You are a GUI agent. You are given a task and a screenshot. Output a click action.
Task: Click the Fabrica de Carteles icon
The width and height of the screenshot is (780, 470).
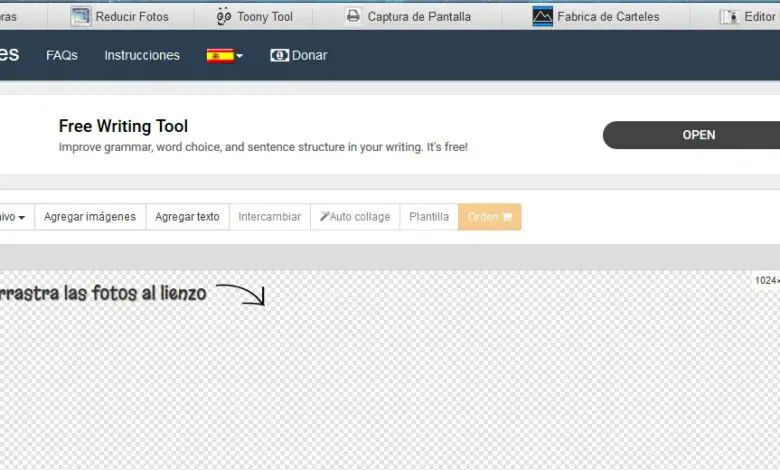coord(543,16)
